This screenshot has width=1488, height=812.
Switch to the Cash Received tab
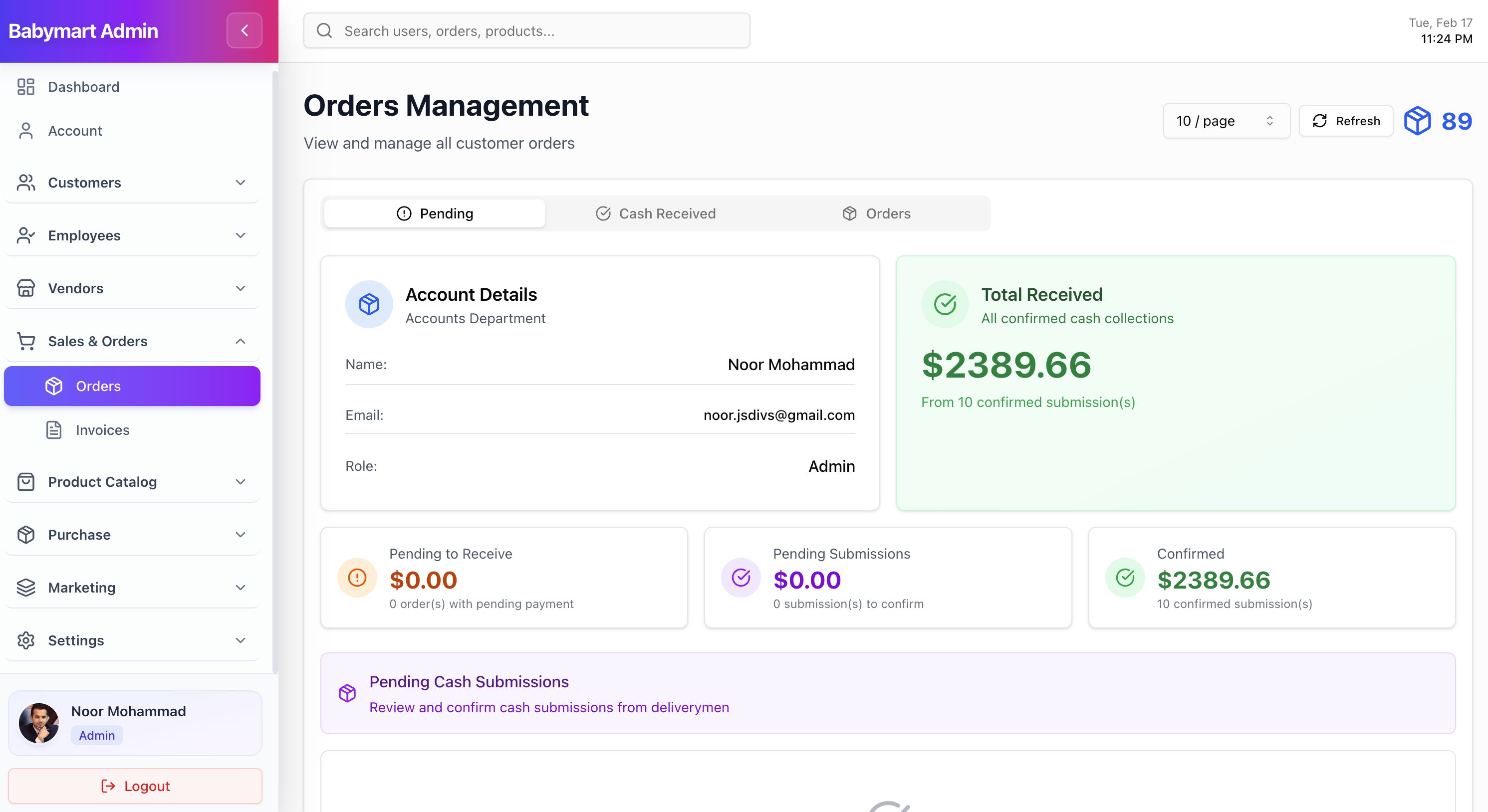(x=656, y=213)
